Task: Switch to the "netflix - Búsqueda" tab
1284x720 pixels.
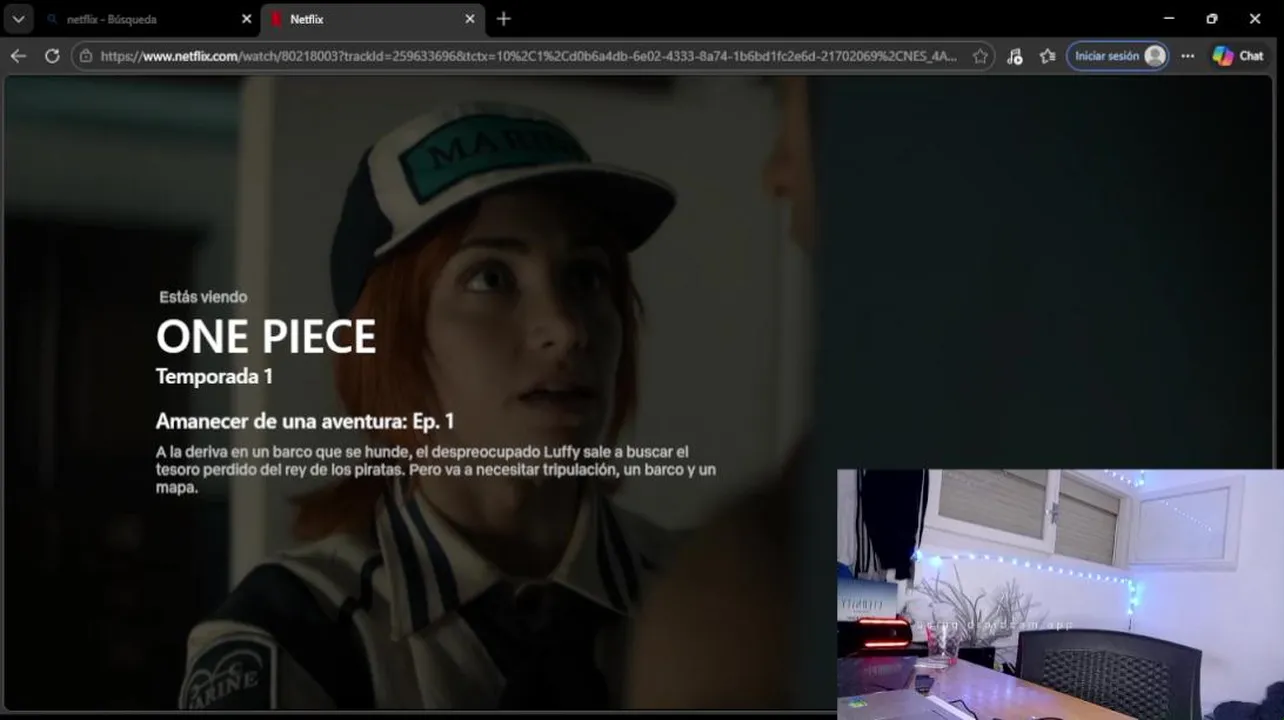Action: 147,19
